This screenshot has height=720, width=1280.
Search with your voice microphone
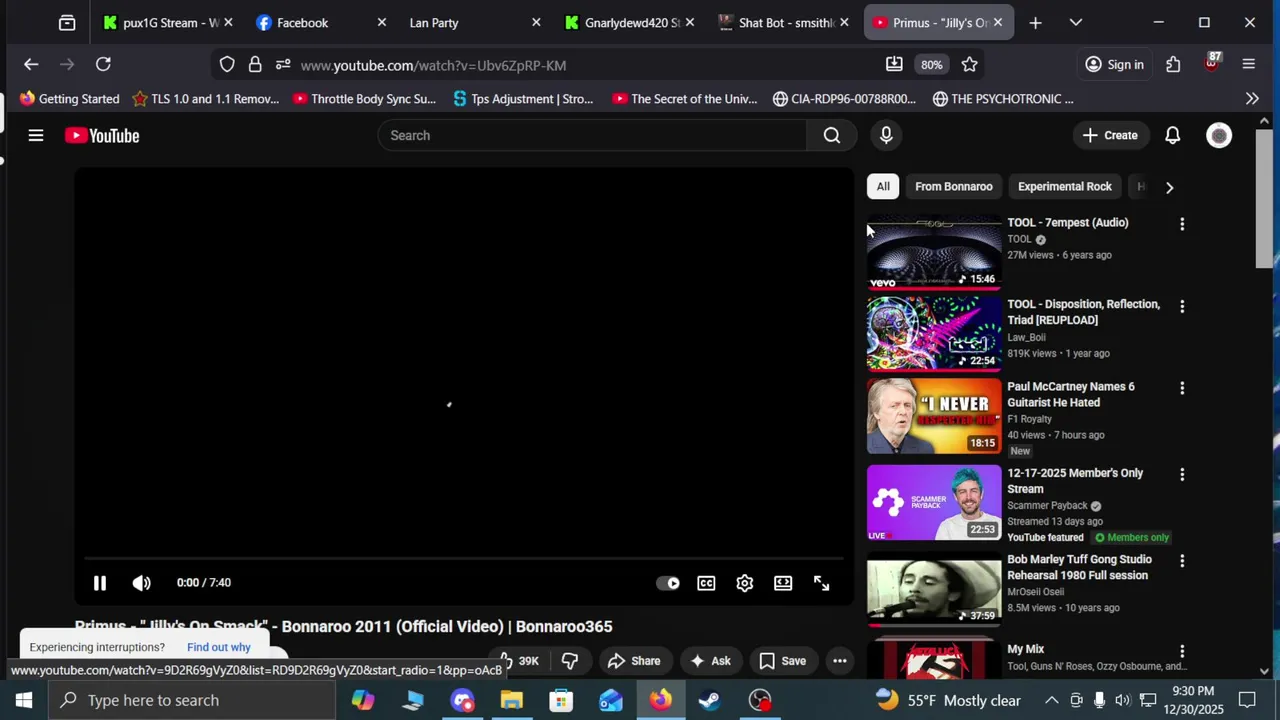pos(886,135)
